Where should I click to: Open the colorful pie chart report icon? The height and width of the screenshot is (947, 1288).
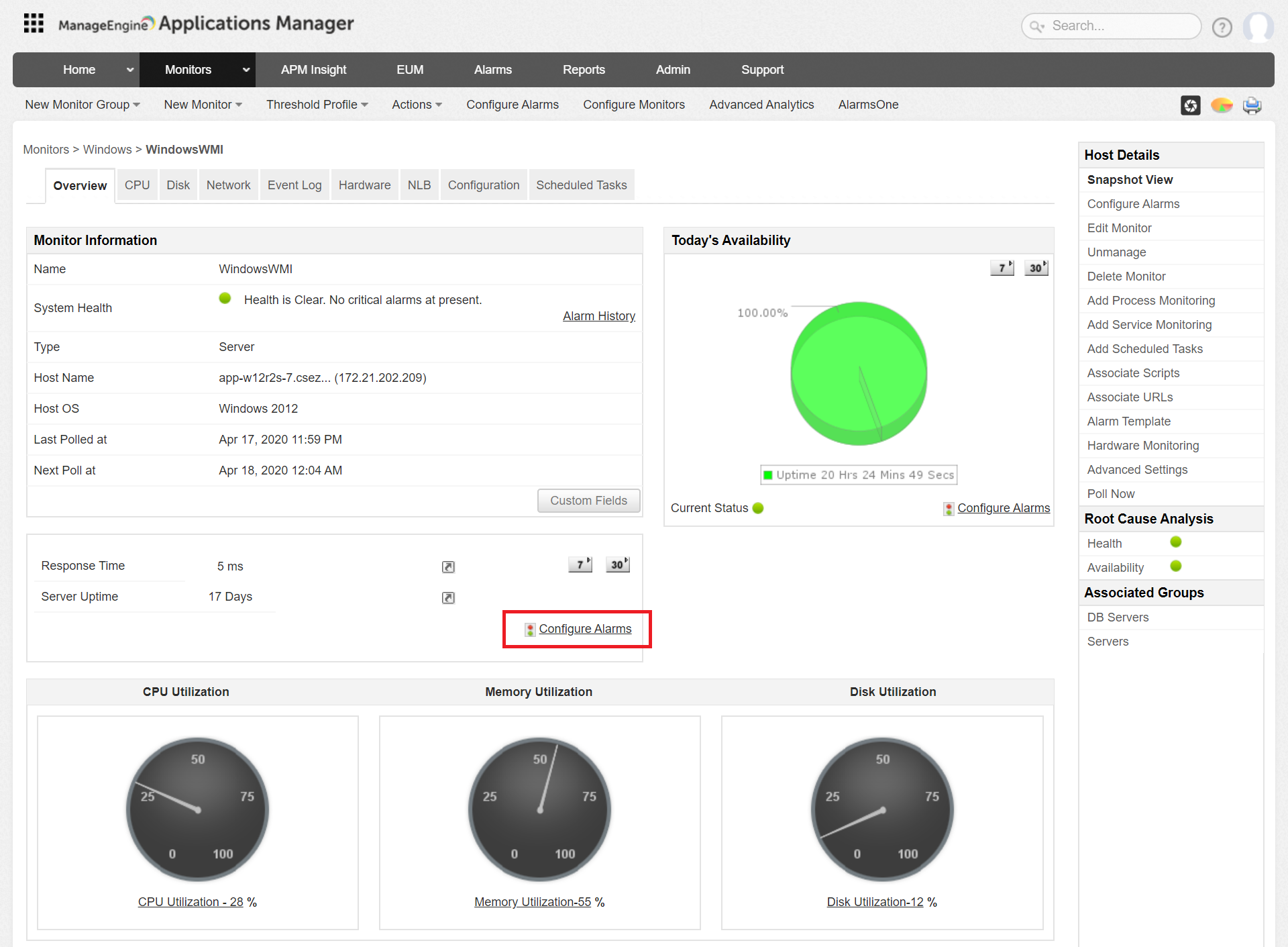coord(1221,105)
